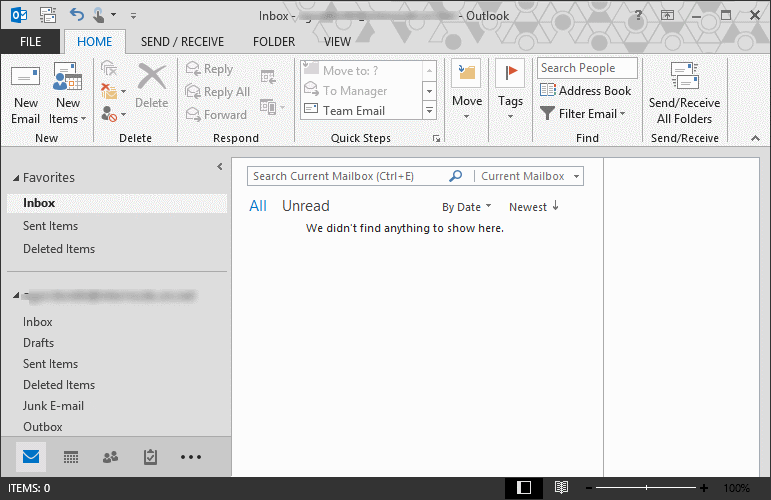Open the FILE tab

click(x=30, y=42)
